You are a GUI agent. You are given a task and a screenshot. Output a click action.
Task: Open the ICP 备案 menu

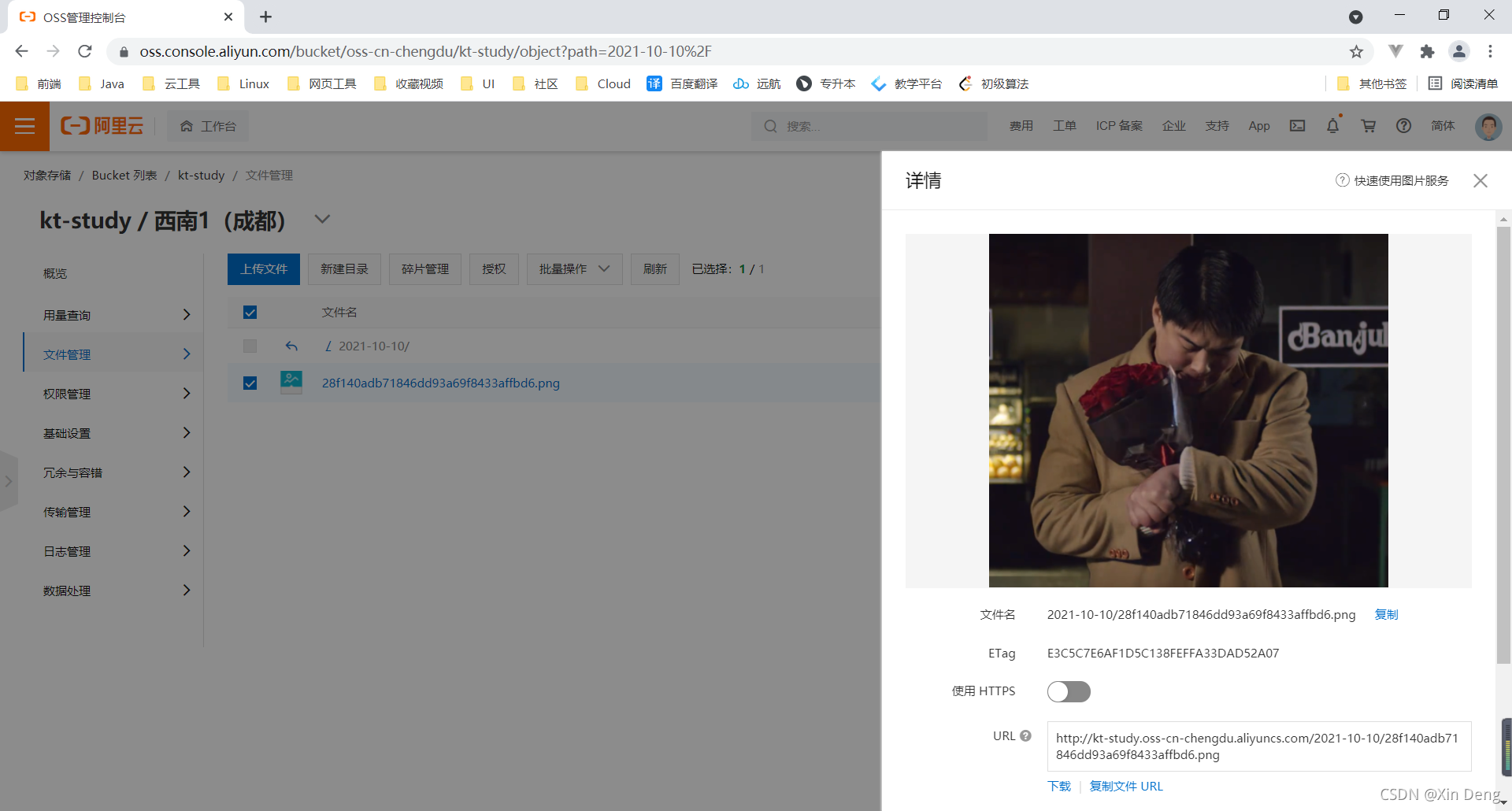[x=1119, y=126]
